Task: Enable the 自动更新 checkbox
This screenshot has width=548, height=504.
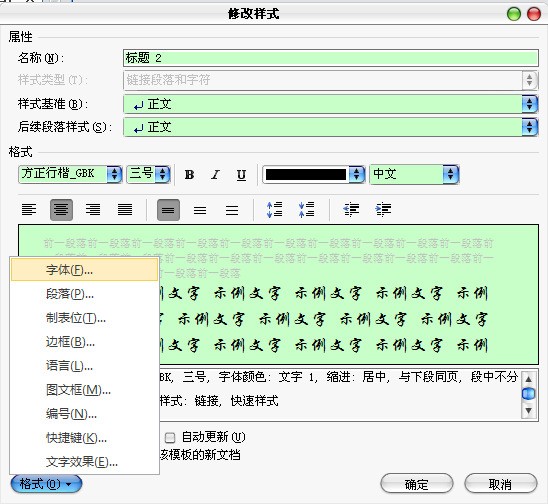Action: click(x=170, y=437)
